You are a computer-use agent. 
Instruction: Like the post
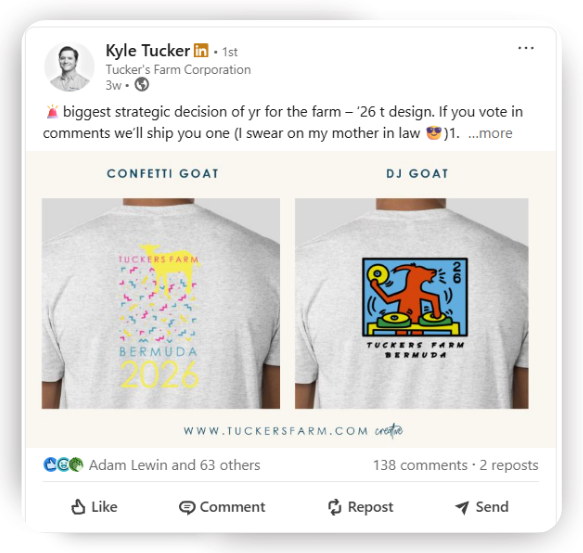pos(94,507)
